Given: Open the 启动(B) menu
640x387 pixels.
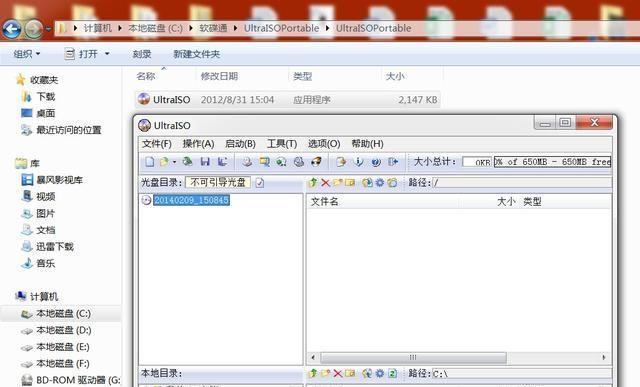Looking at the screenshot, I should pyautogui.click(x=240, y=144).
